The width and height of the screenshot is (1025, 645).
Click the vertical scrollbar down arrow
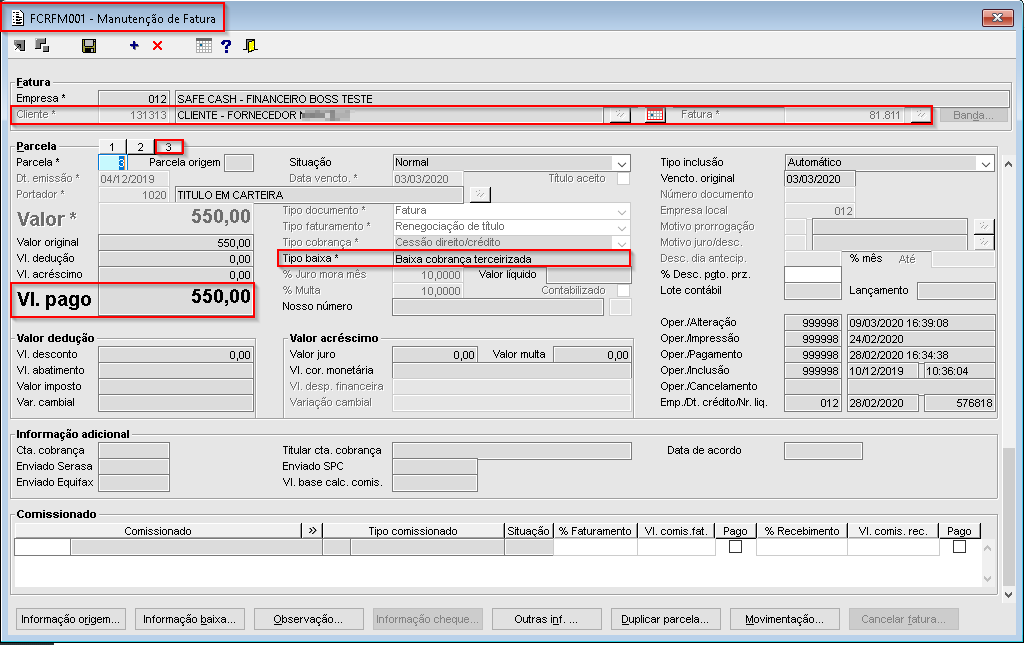tap(1009, 595)
